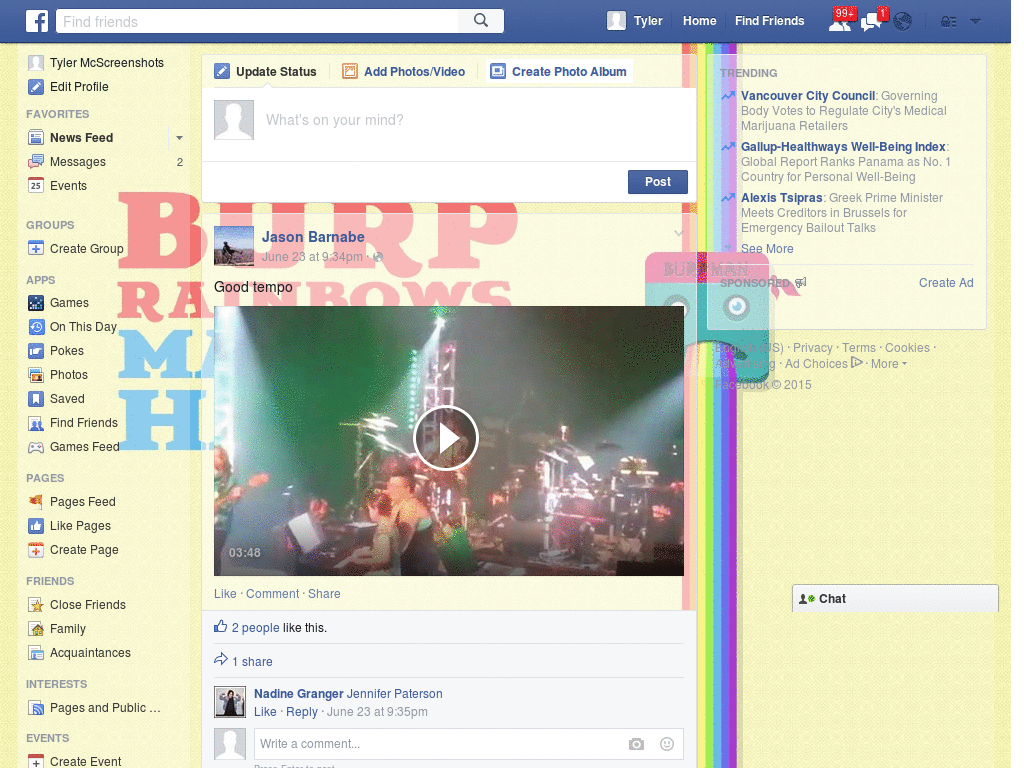This screenshot has height=768, width=1024.
Task: Click the Photos icon in sidebar
Action: click(36, 375)
